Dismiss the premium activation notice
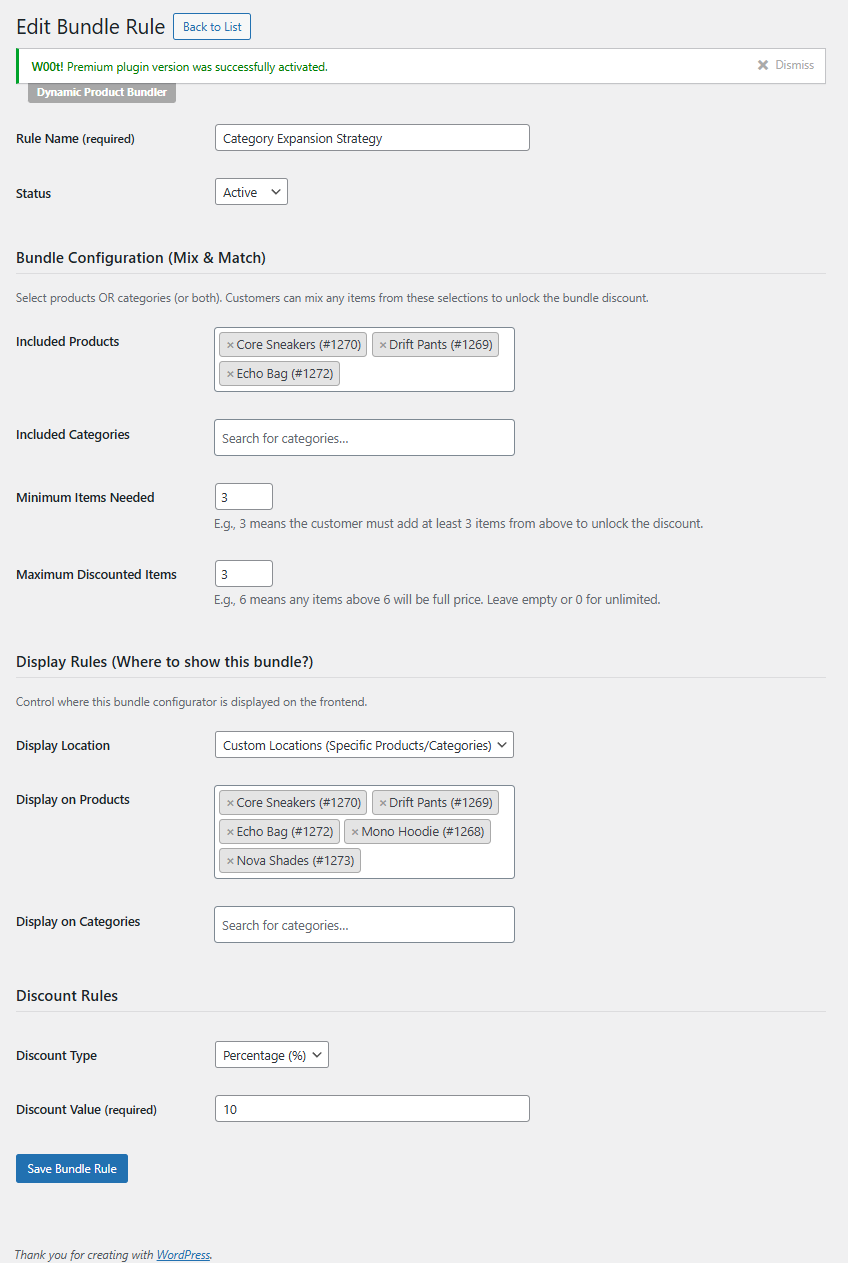848x1263 pixels. (786, 65)
